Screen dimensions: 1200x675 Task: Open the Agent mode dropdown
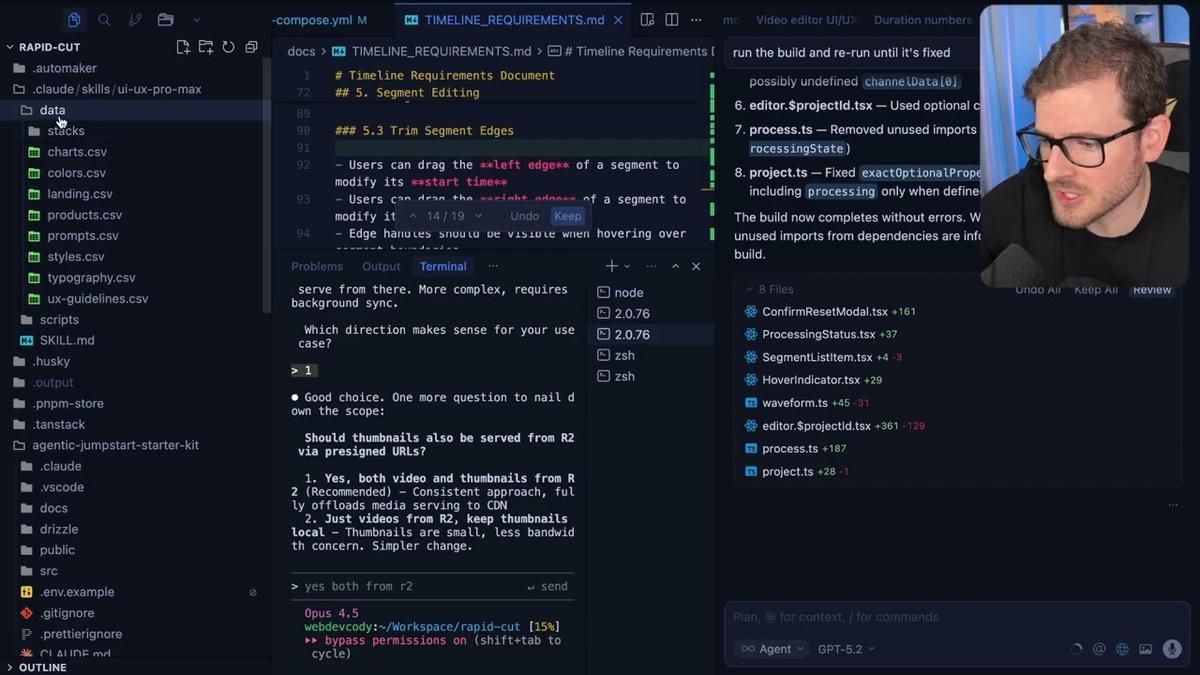click(772, 649)
